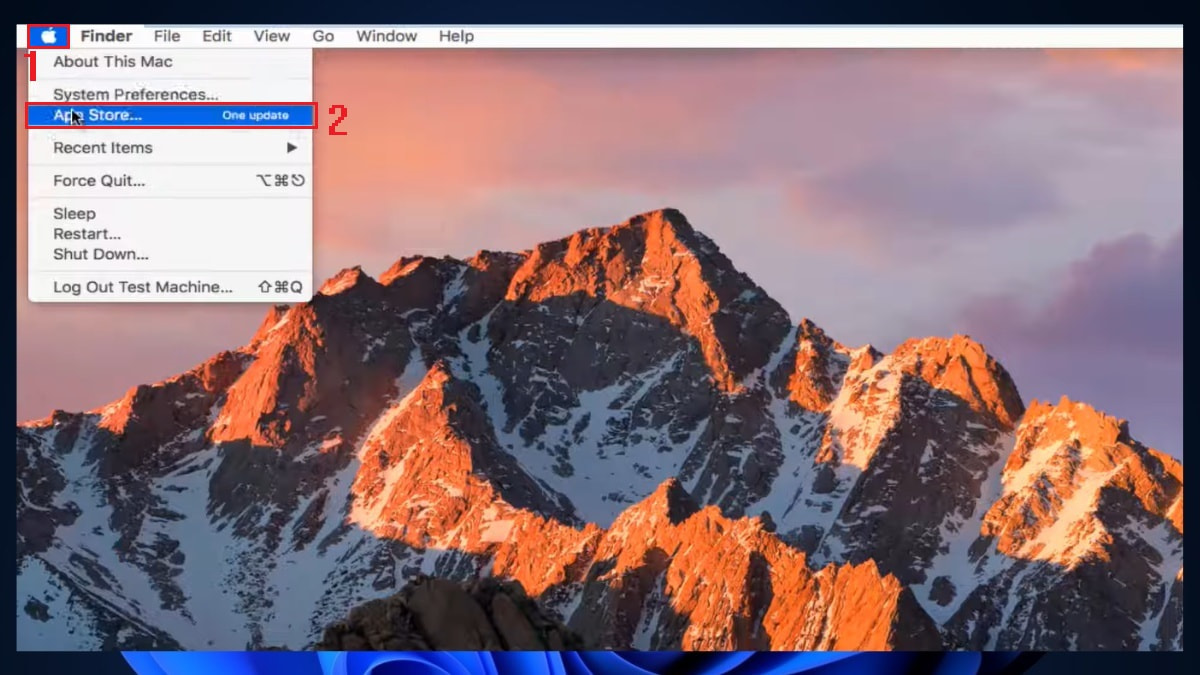Put the Mac to Sleep

pyautogui.click(x=74, y=213)
